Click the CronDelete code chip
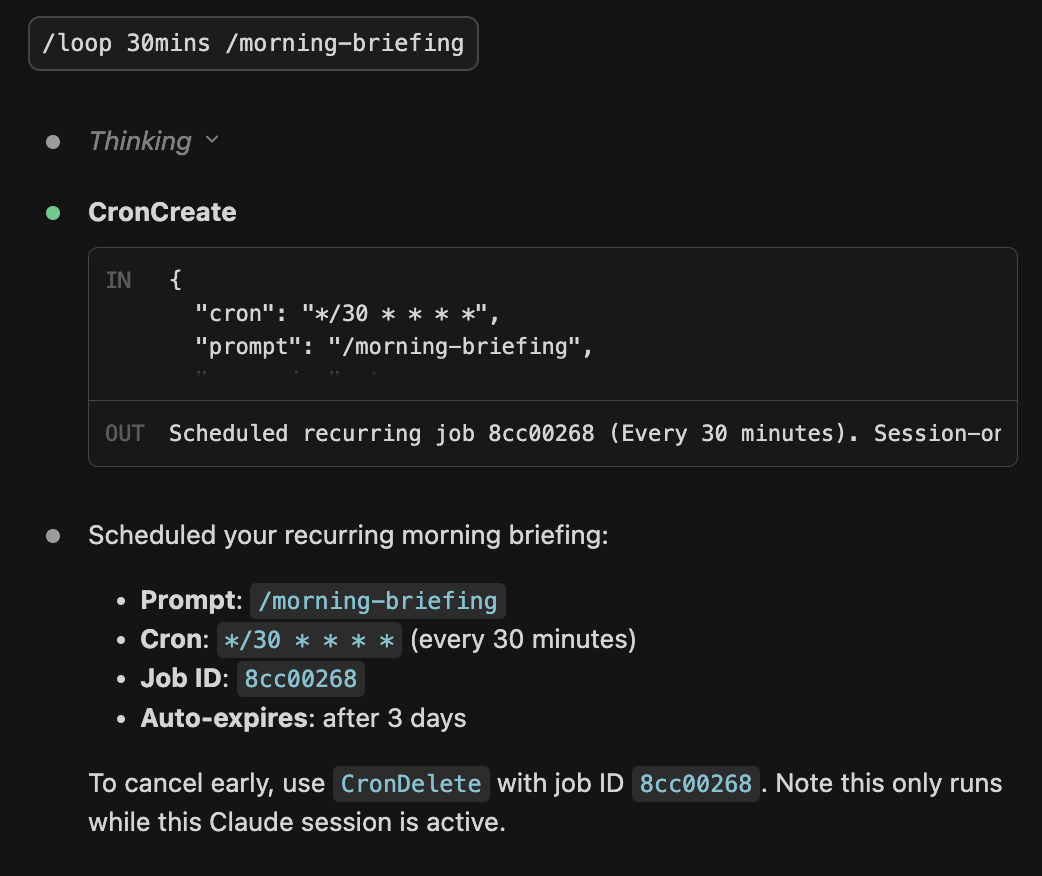This screenshot has height=876, width=1042. pyautogui.click(x=411, y=784)
